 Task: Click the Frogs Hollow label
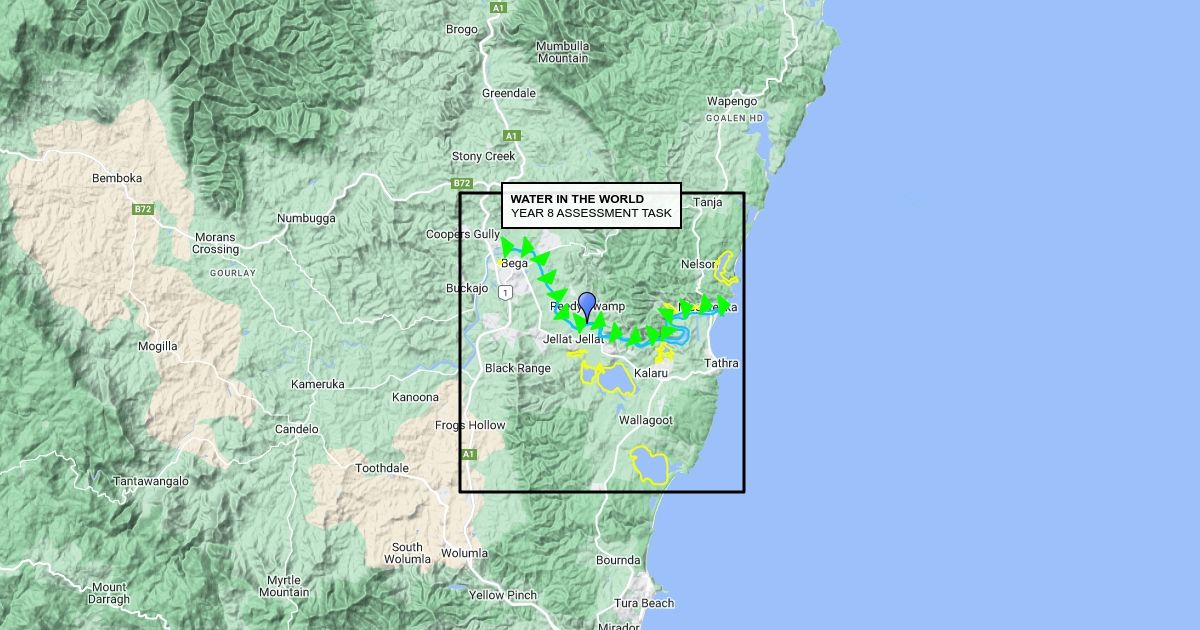pos(470,425)
